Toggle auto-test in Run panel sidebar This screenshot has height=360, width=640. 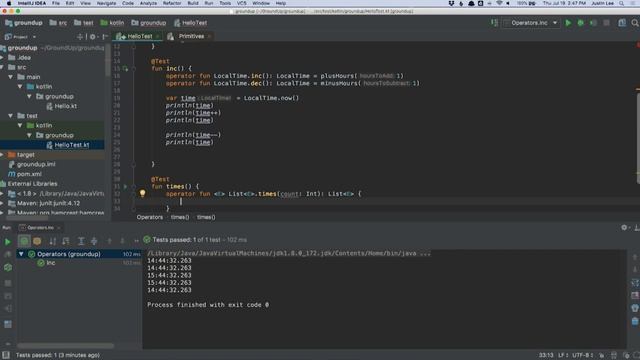[x=8, y=268]
